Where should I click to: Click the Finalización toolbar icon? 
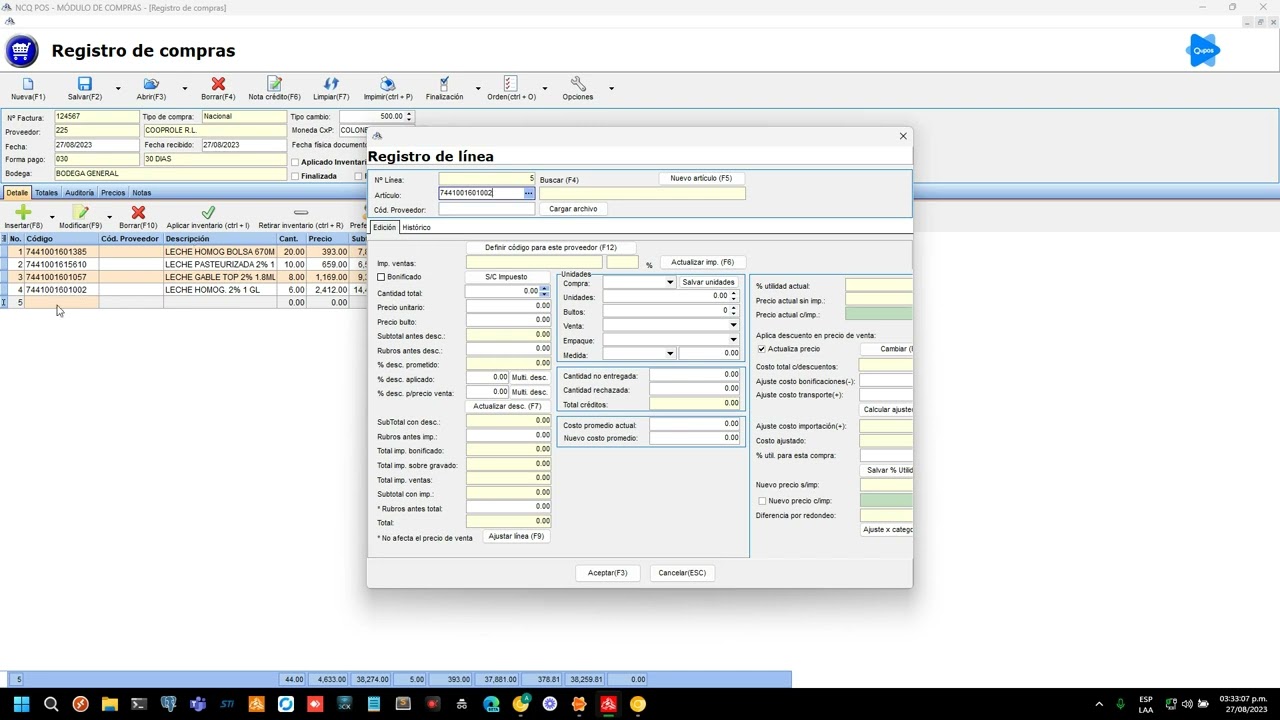[x=444, y=85]
